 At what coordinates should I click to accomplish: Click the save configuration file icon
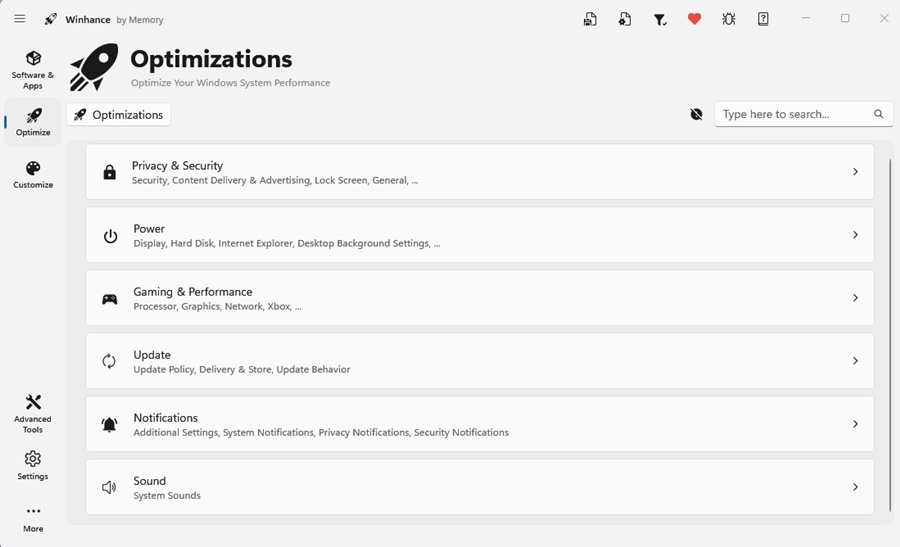pyautogui.click(x=590, y=19)
